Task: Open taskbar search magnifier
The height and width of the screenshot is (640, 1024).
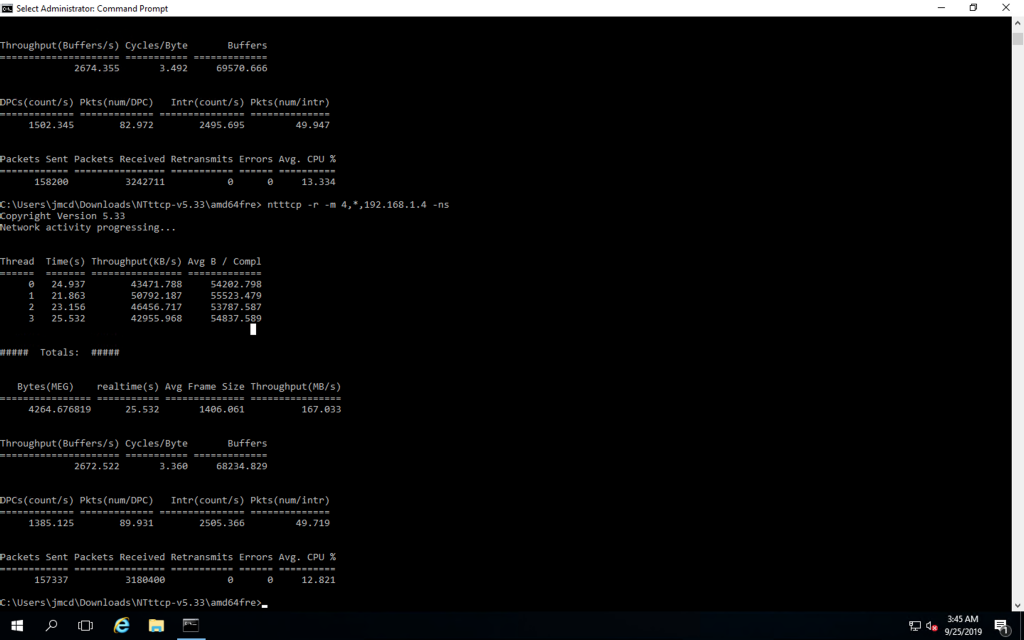Action: pyautogui.click(x=52, y=626)
